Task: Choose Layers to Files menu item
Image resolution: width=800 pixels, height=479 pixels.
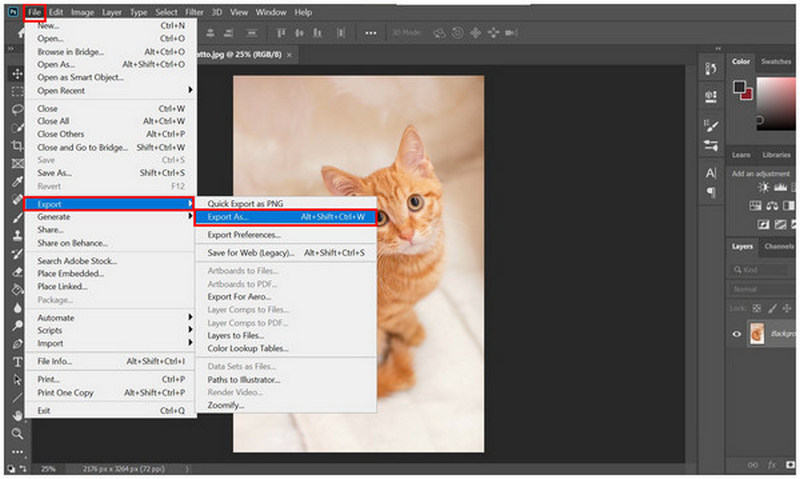Action: point(286,335)
